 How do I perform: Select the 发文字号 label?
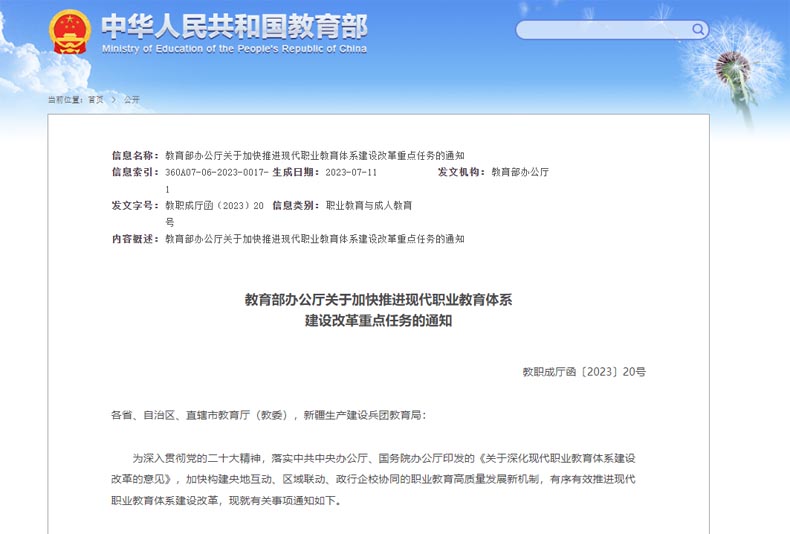click(135, 206)
